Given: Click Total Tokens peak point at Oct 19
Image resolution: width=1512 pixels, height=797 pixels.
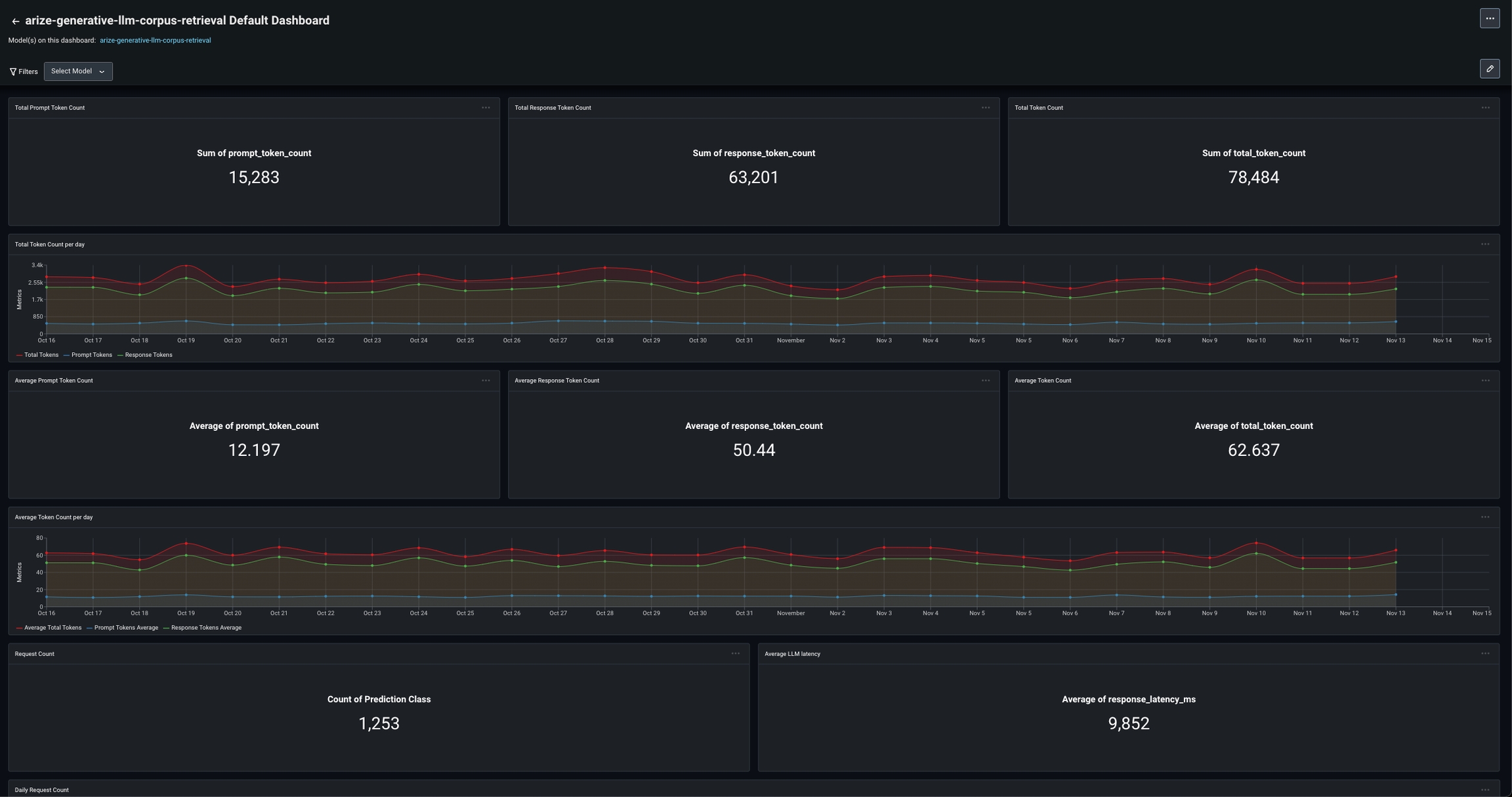Looking at the screenshot, I should 186,266.
